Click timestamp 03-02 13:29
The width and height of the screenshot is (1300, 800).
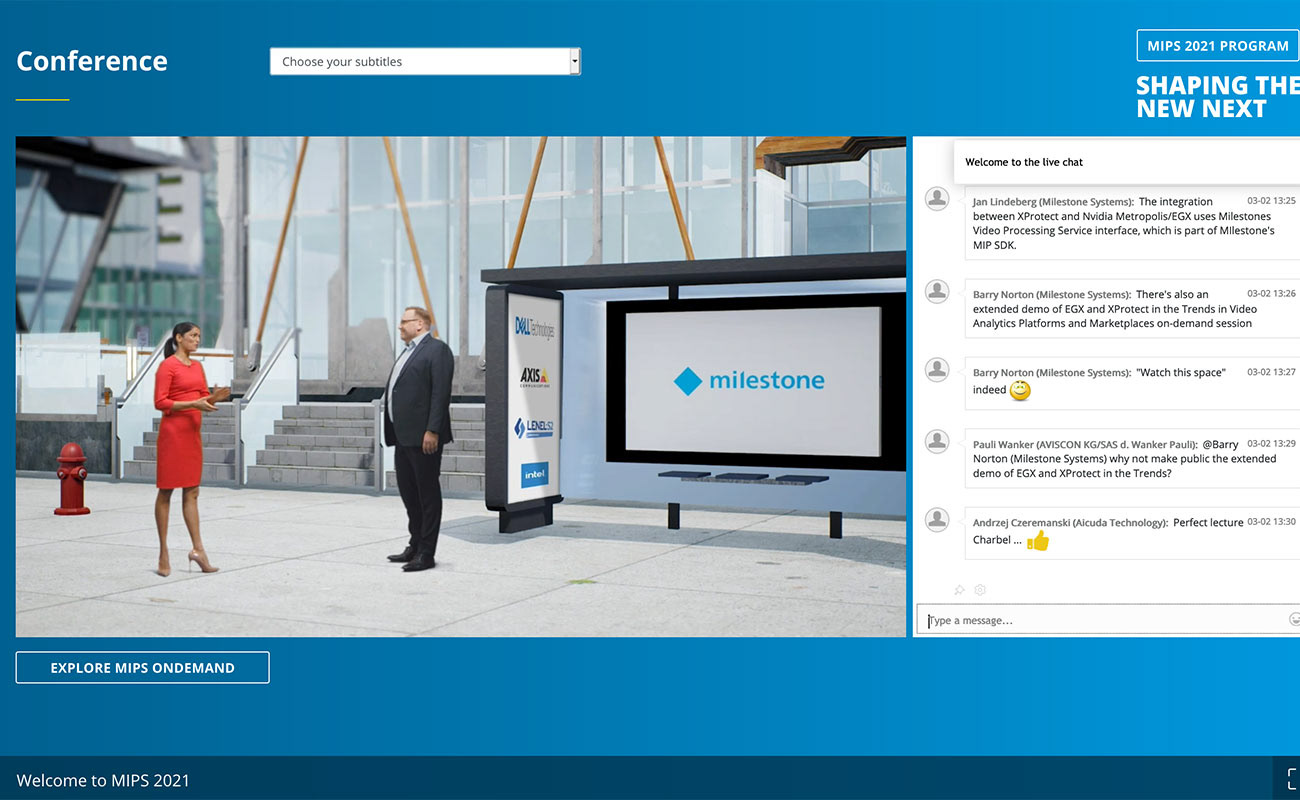coord(1271,444)
